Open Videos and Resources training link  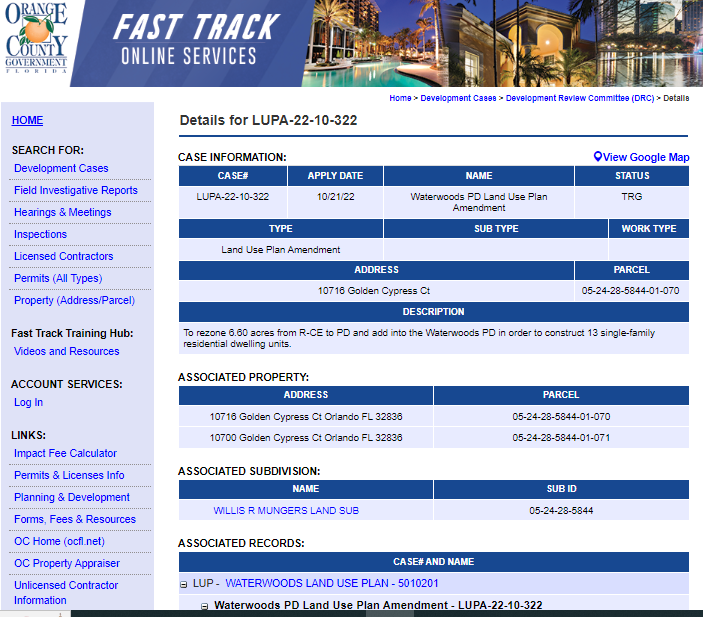click(x=66, y=351)
